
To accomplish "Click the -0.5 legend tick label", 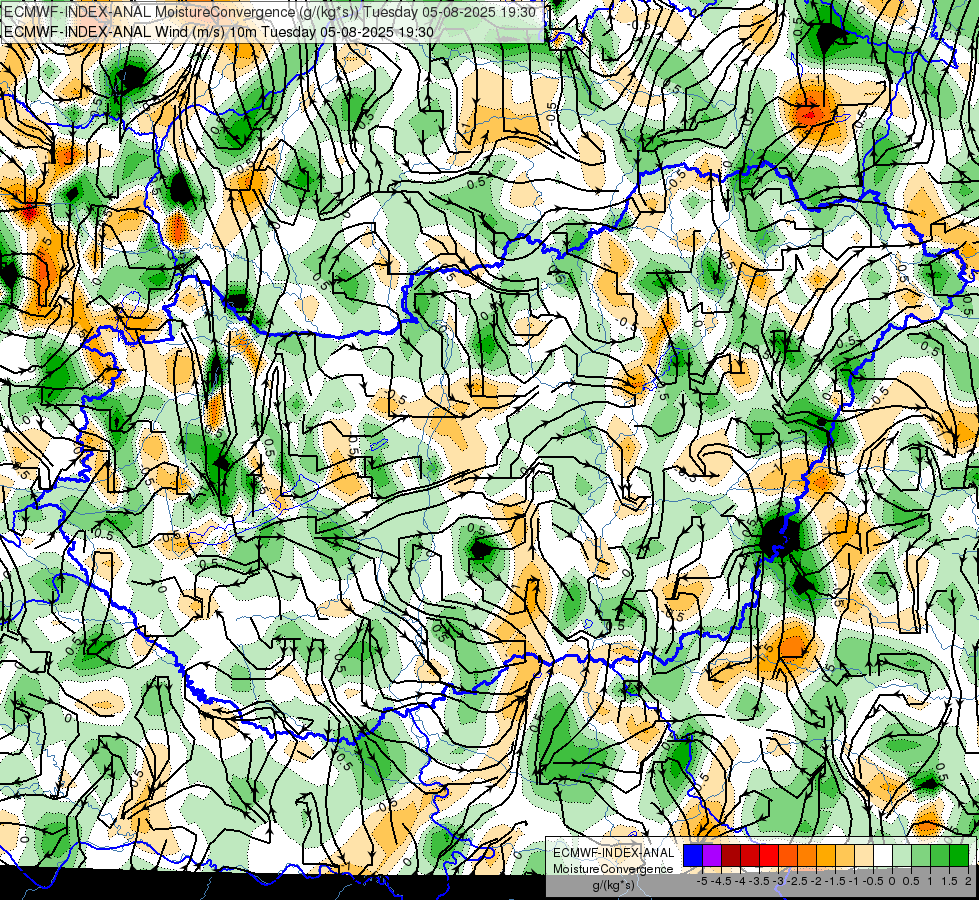I will pyautogui.click(x=873, y=881).
